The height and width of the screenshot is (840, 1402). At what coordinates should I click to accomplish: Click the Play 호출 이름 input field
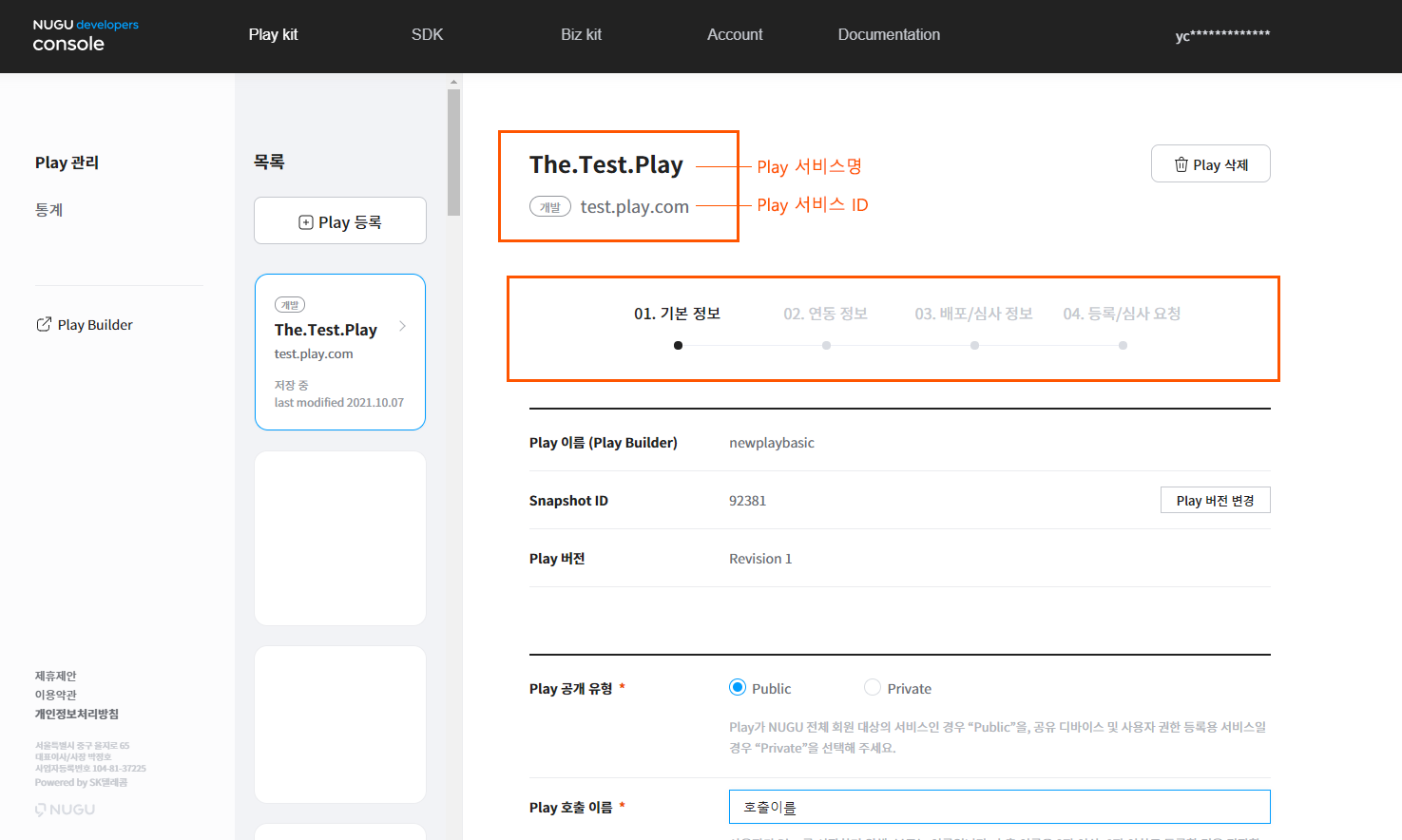(x=999, y=807)
